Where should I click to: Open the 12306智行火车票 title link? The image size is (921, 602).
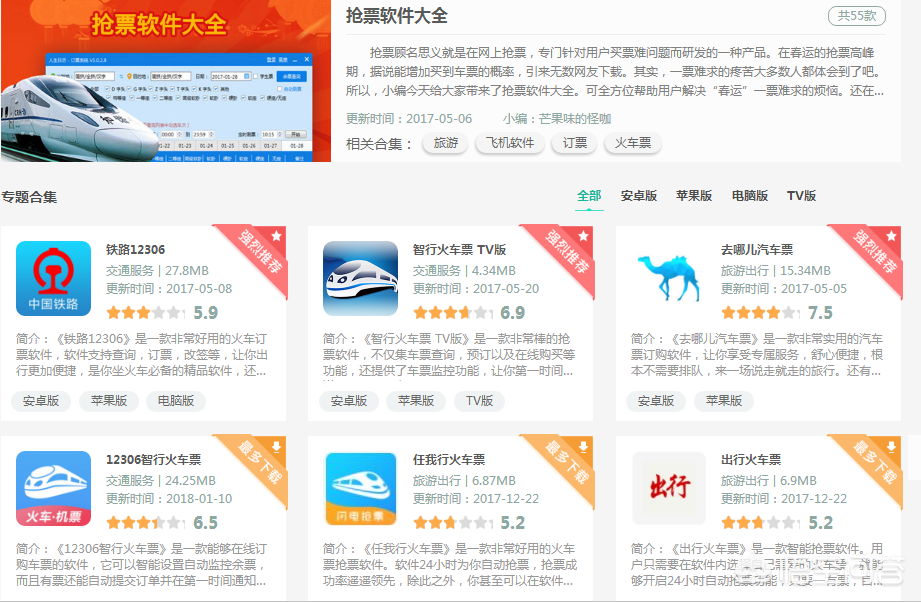coord(154,459)
